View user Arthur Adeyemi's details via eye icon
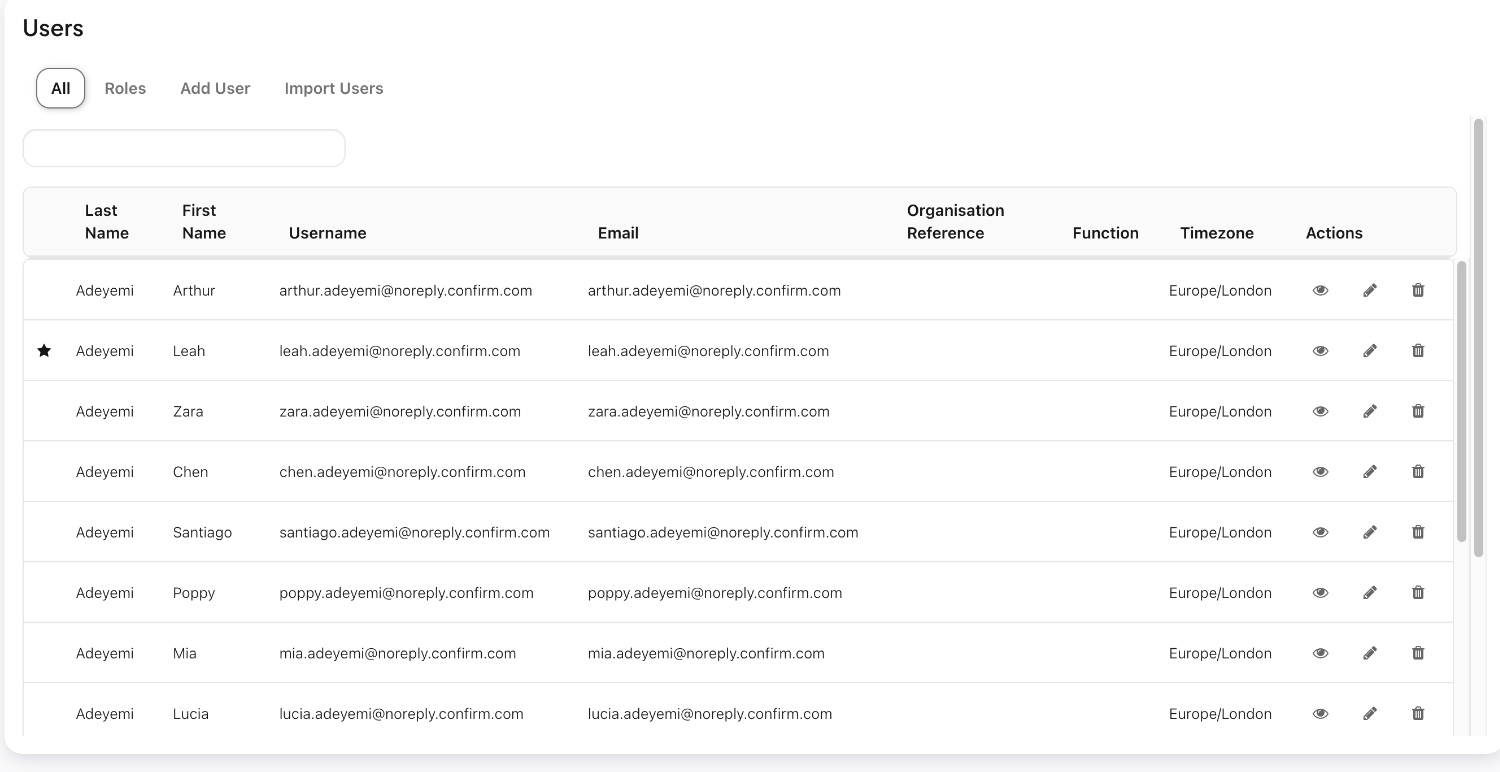Screen dimensions: 1500x772 point(1320,291)
